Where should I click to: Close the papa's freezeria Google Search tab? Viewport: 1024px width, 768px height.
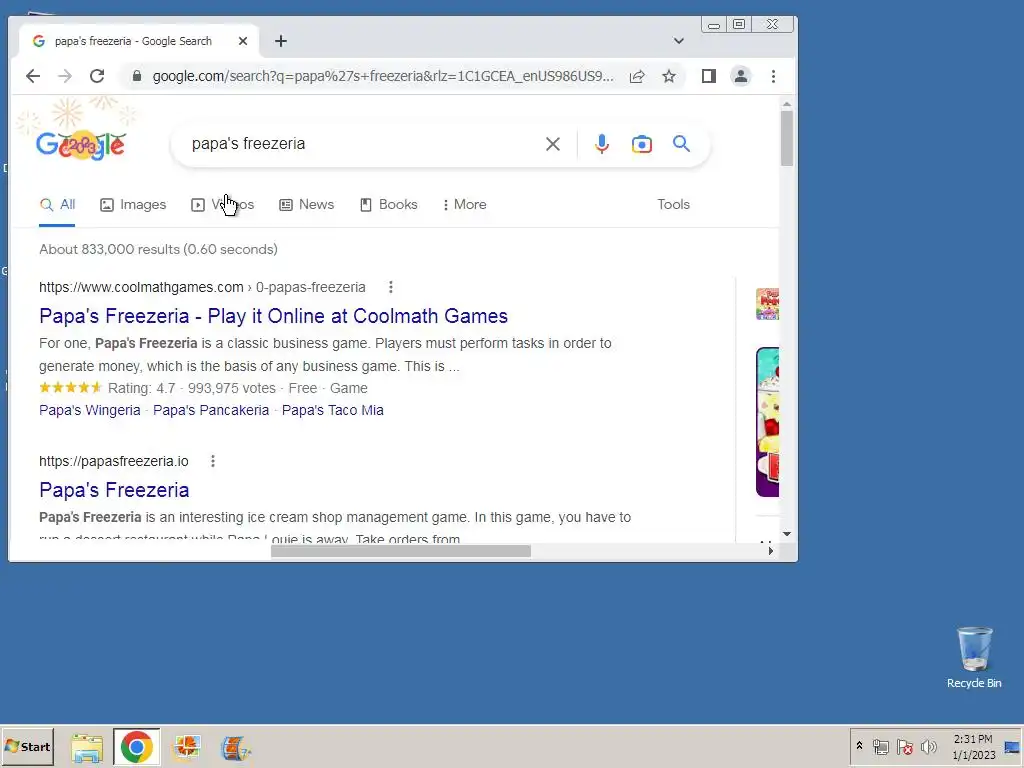pos(243,41)
